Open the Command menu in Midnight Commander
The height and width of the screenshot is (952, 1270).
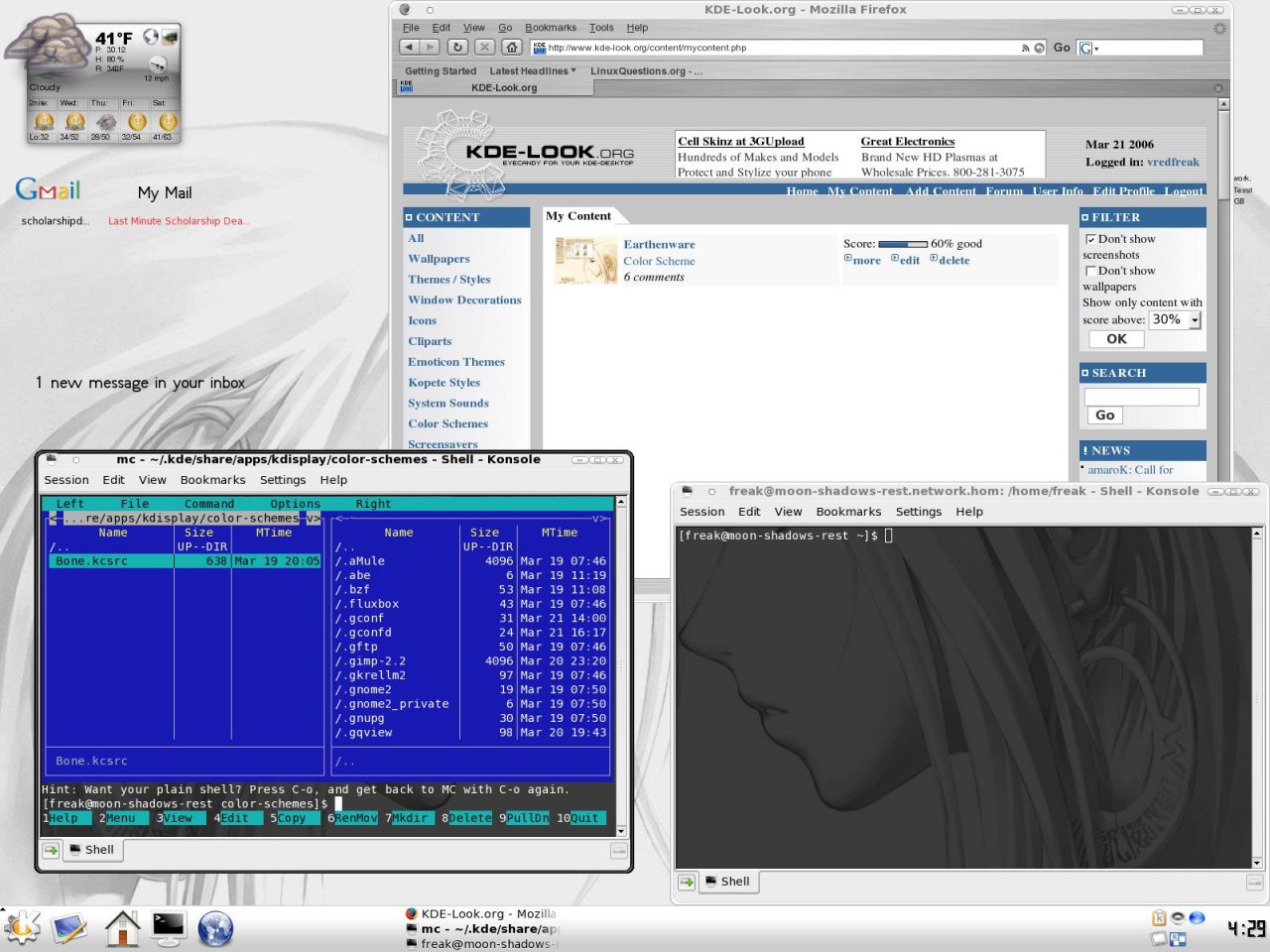pyautogui.click(x=209, y=504)
